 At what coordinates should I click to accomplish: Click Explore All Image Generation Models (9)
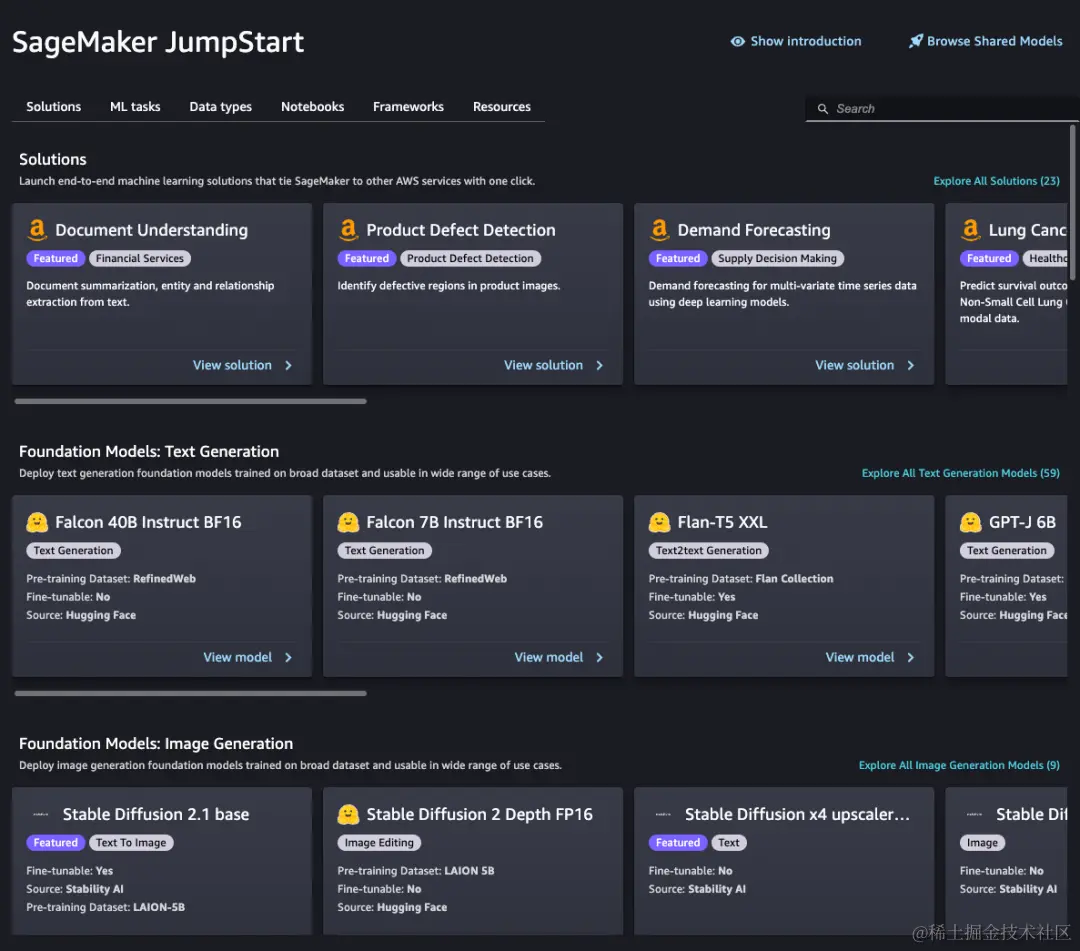coord(959,765)
